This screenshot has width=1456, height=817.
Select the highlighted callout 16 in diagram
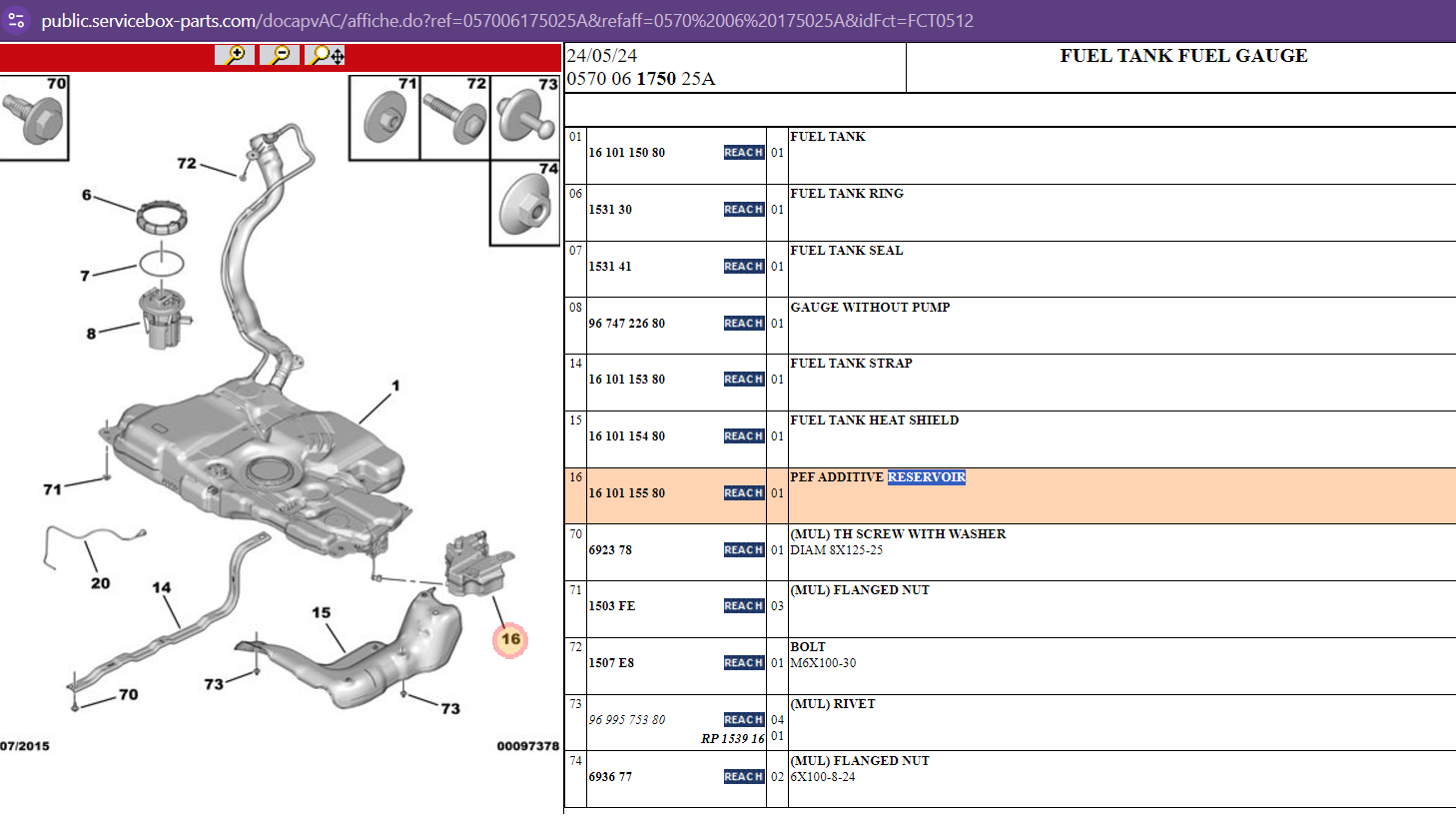pyautogui.click(x=510, y=639)
